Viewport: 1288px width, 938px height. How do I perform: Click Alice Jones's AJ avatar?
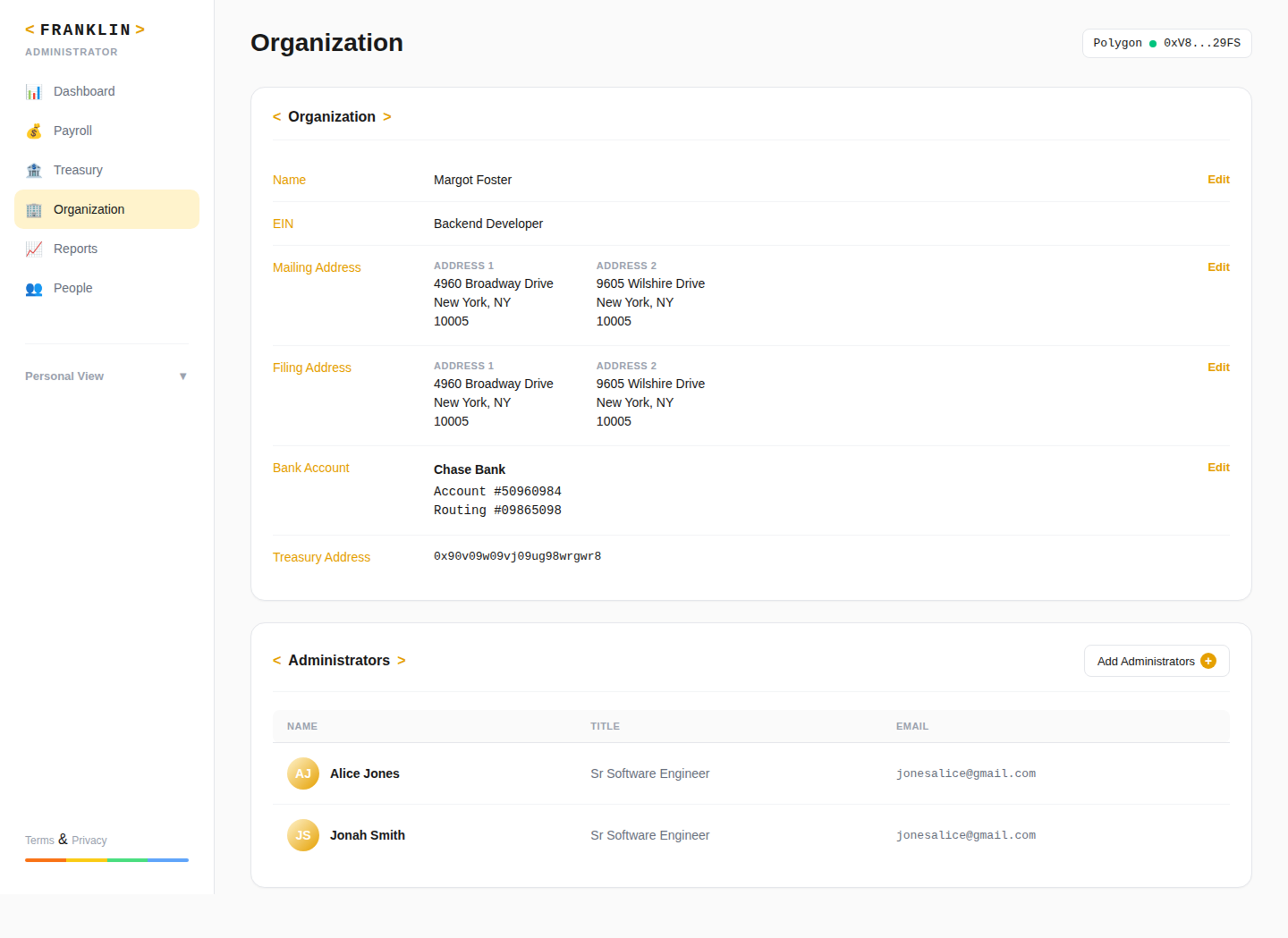pos(303,773)
